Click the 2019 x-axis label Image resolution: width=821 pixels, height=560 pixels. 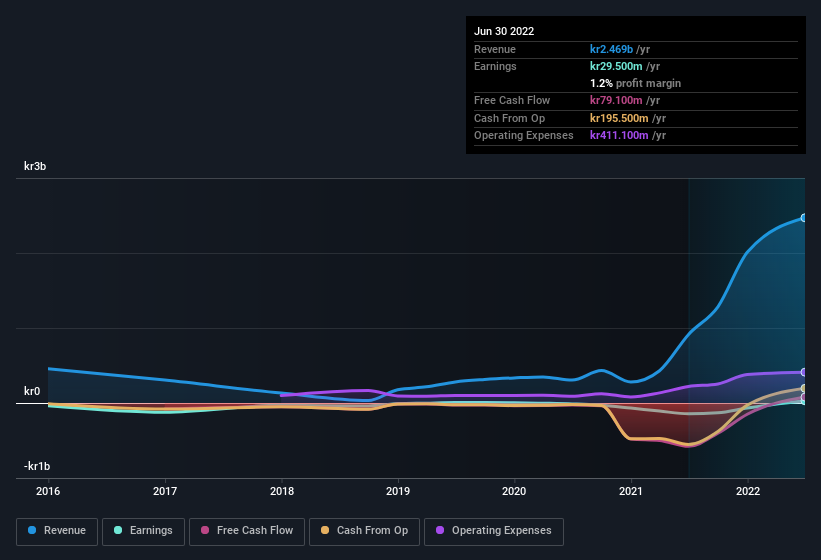pos(398,491)
